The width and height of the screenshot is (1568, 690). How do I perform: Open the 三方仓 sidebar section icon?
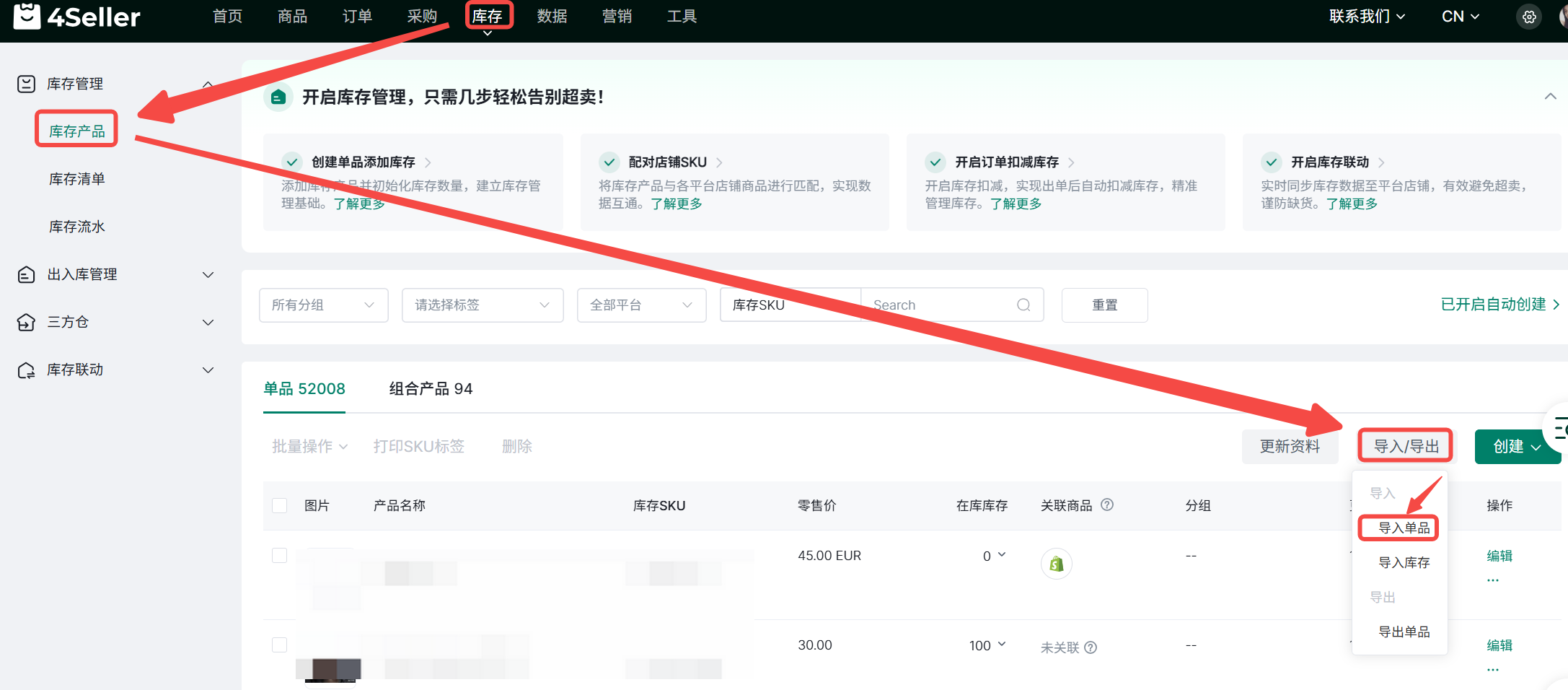(26, 322)
